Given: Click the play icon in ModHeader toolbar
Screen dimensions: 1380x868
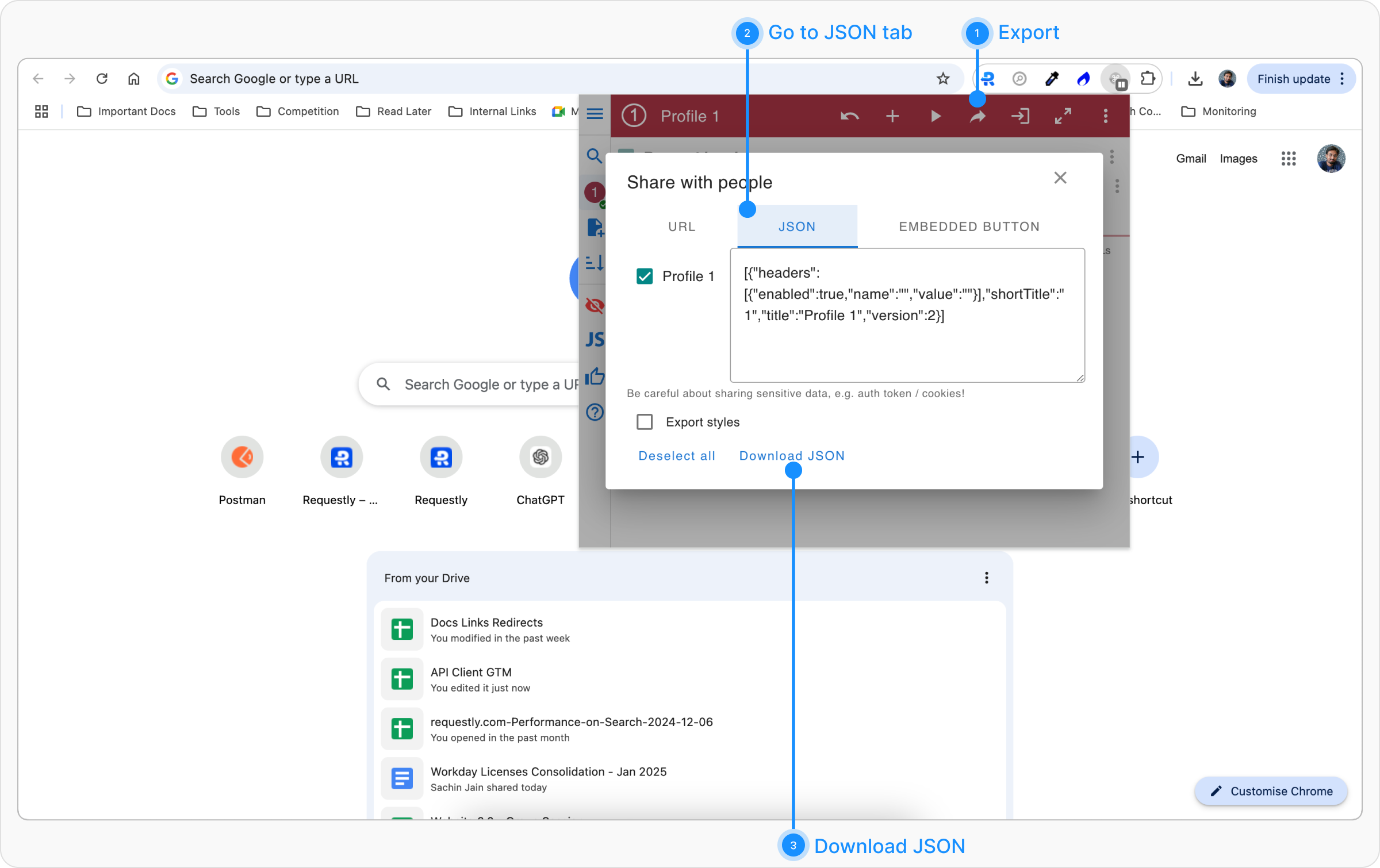Looking at the screenshot, I should [x=936, y=116].
